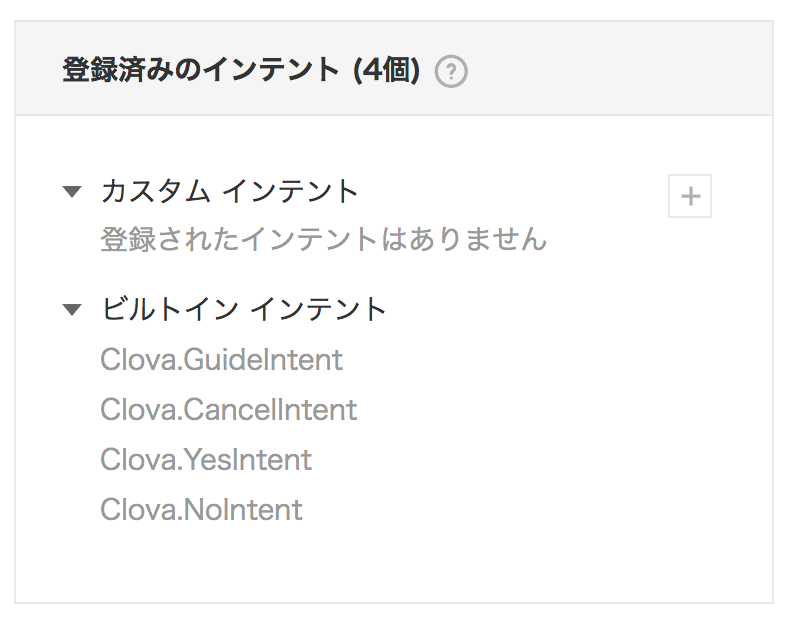Add a custom intent with plus icon
This screenshot has width=802, height=642.
click(690, 196)
